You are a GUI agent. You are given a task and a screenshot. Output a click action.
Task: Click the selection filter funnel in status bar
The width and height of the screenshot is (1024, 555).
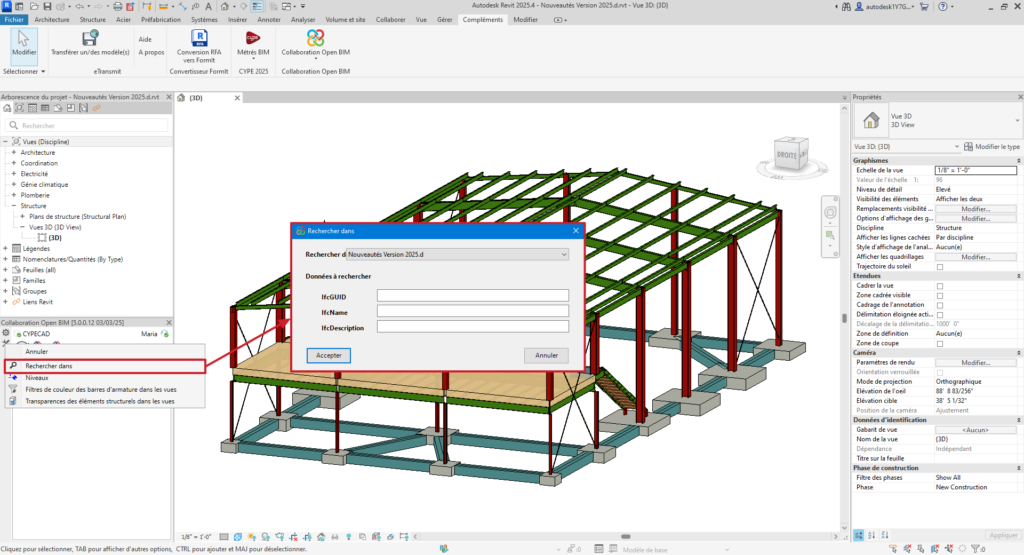point(976,549)
